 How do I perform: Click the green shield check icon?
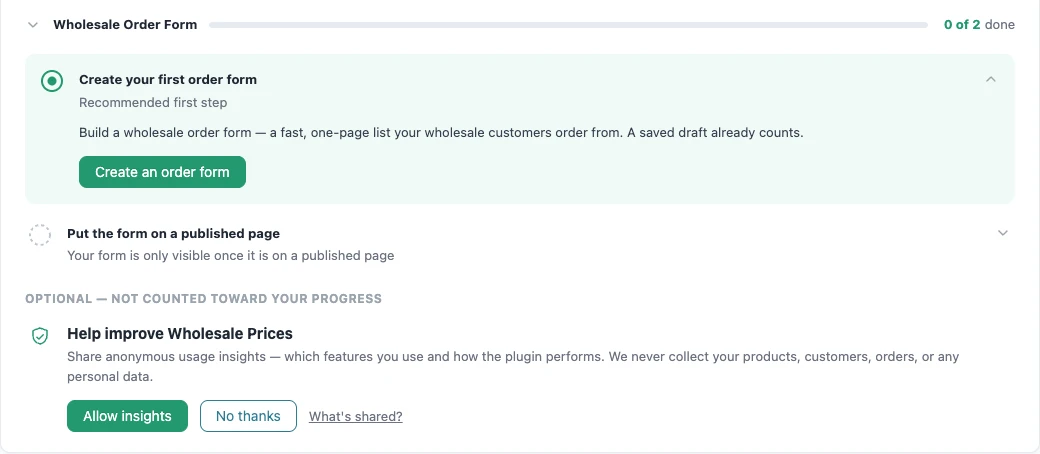tap(40, 336)
